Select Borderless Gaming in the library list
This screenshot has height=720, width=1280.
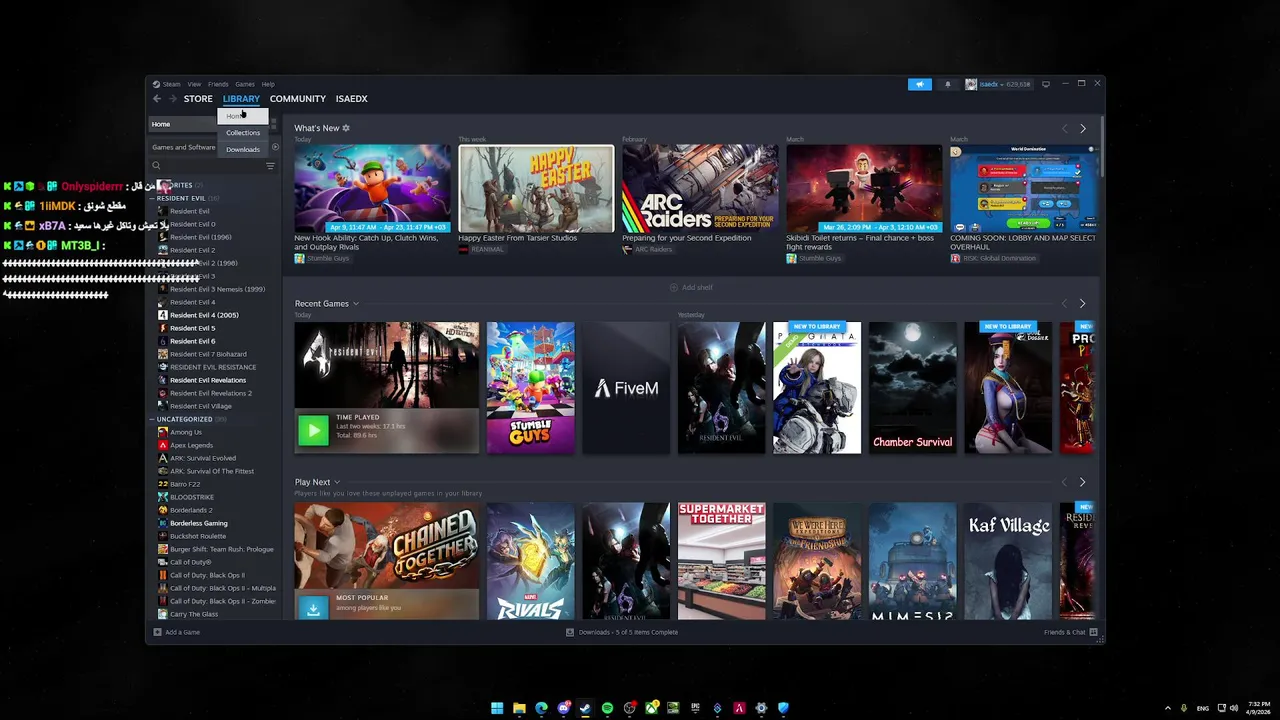(x=198, y=523)
